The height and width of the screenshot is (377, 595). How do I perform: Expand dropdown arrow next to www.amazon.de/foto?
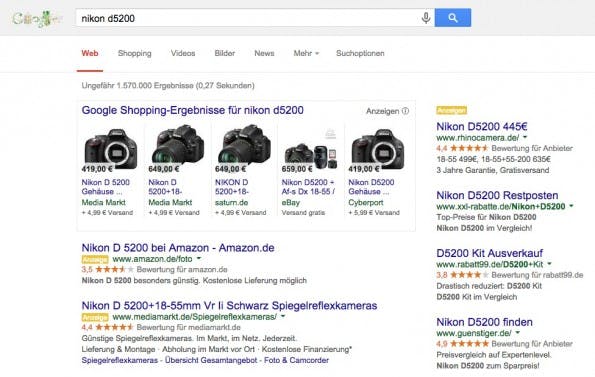pos(199,259)
